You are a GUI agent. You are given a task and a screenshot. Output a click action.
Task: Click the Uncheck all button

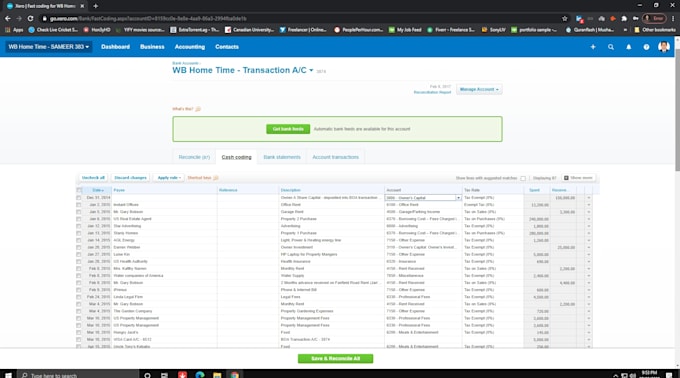click(x=93, y=178)
